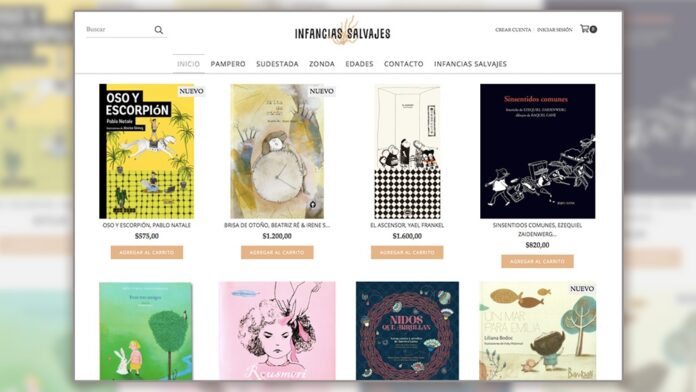This screenshot has height=392, width=696.
Task: Open the Zonda menu item
Action: (x=322, y=64)
